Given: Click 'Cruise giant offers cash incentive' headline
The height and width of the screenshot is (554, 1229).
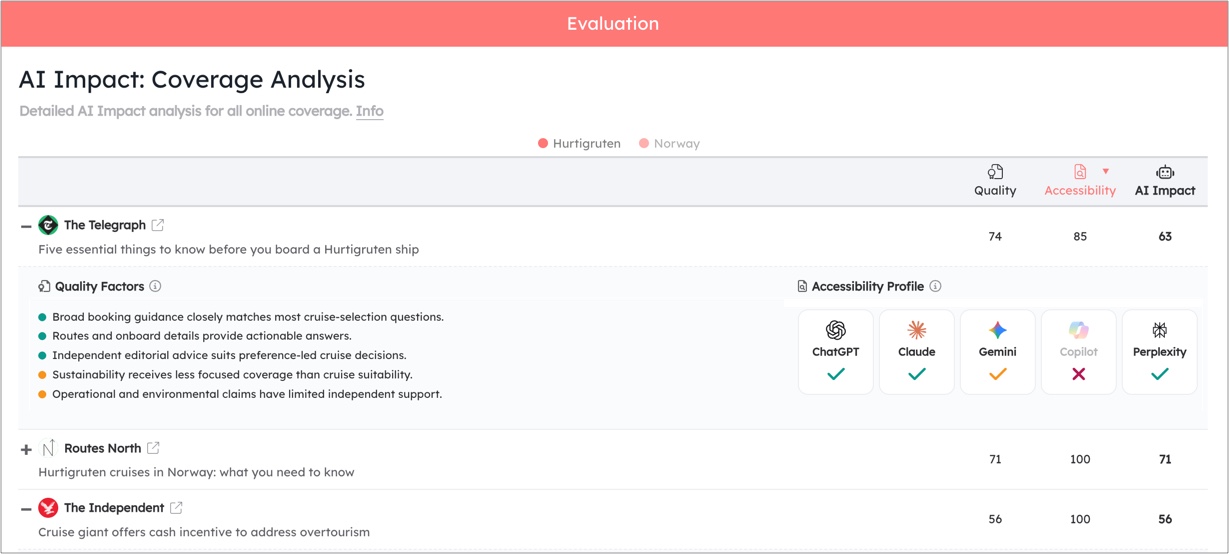Looking at the screenshot, I should click(x=204, y=532).
